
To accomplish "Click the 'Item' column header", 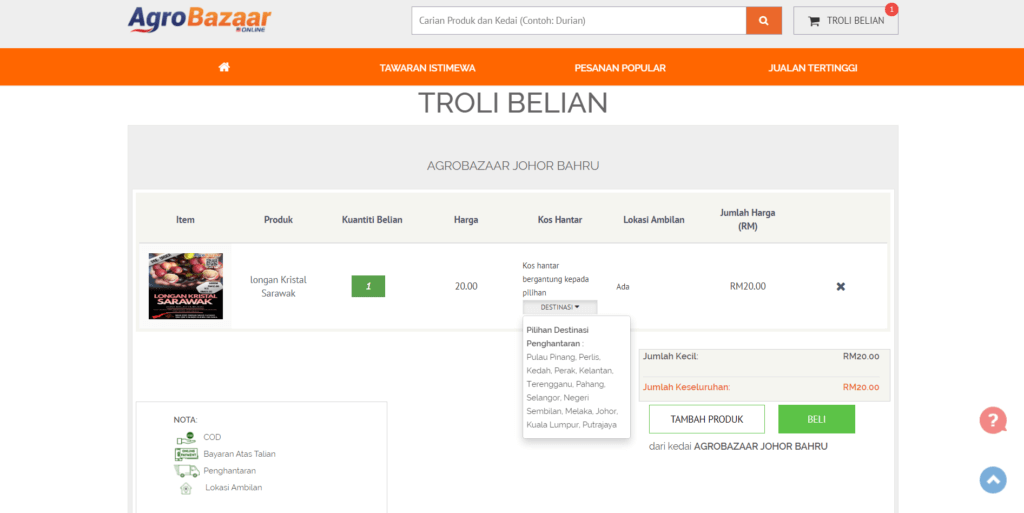I will click(185, 220).
